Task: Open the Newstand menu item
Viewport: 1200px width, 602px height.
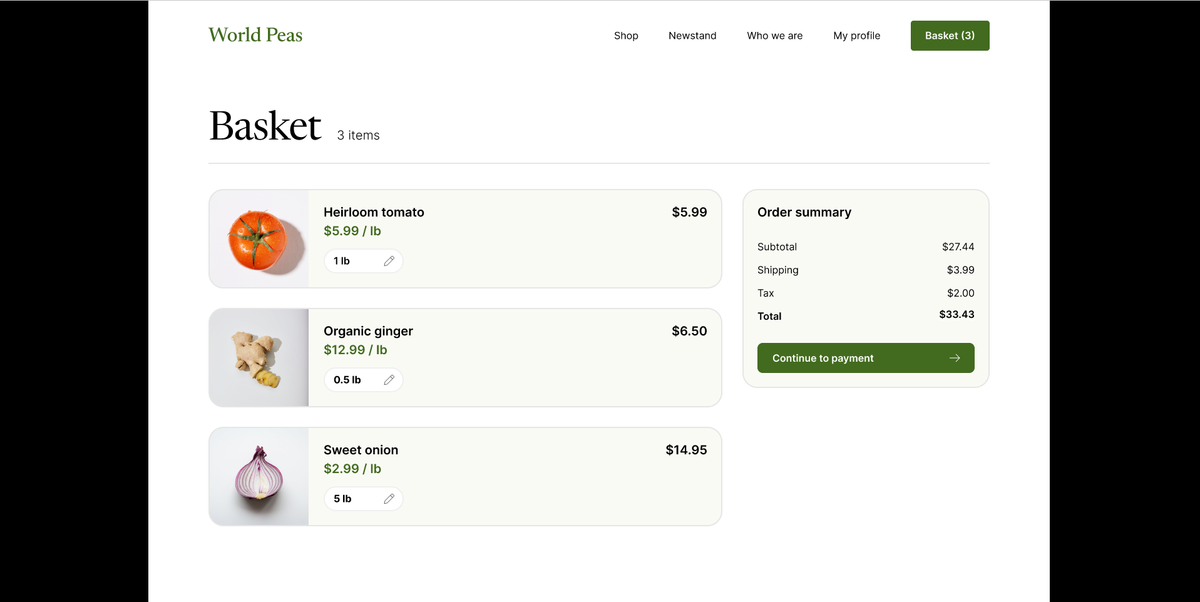Action: click(x=692, y=36)
